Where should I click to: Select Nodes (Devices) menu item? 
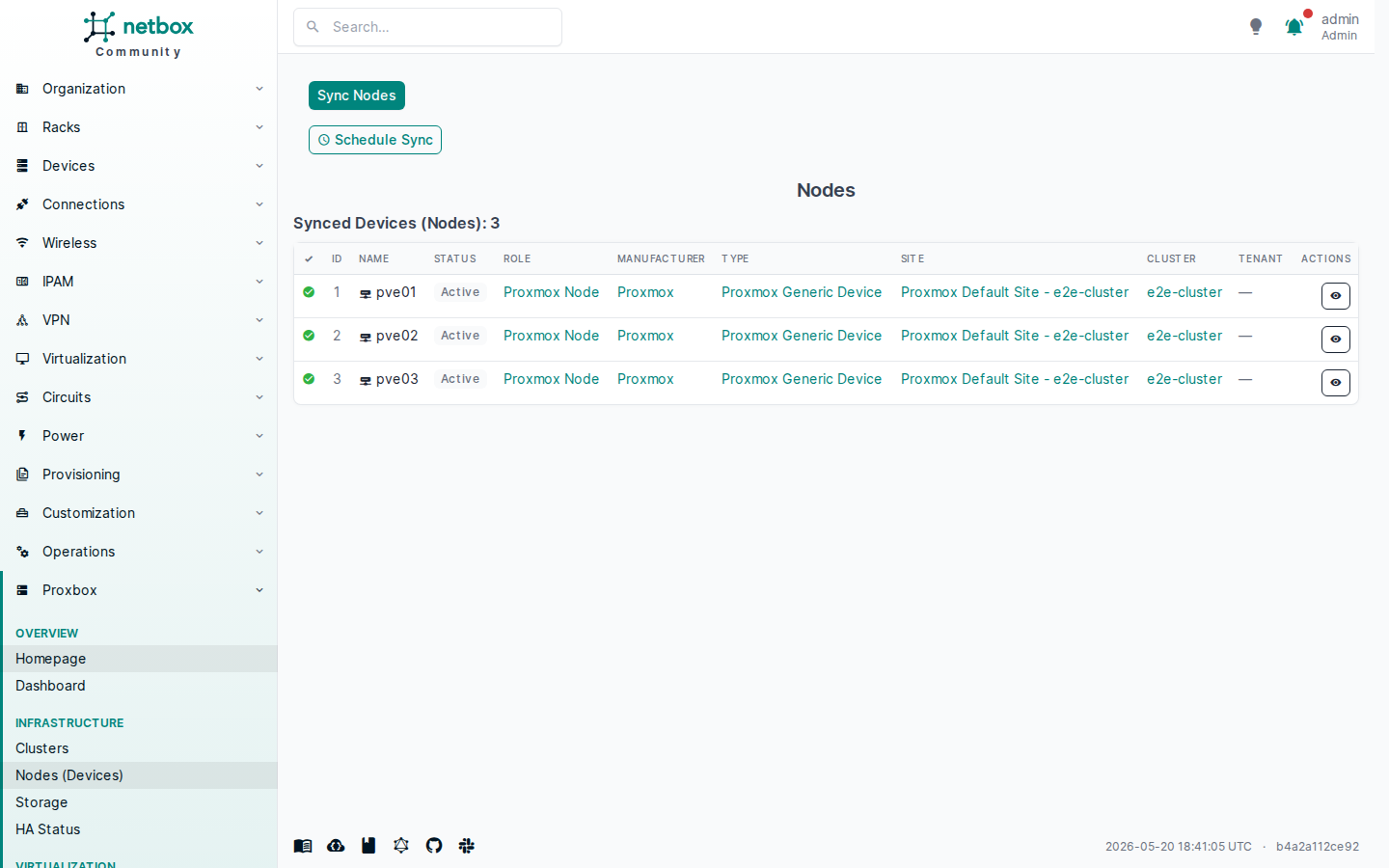[x=139, y=775]
